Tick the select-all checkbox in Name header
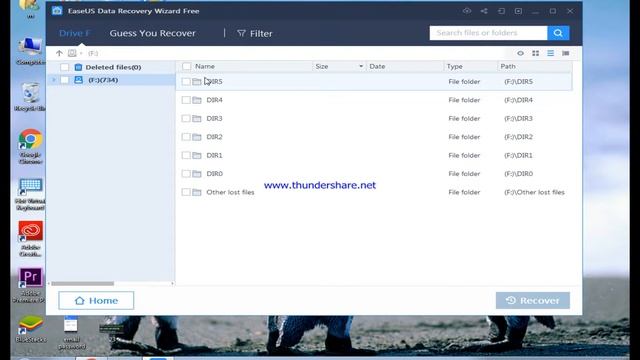640x360 pixels. point(187,66)
